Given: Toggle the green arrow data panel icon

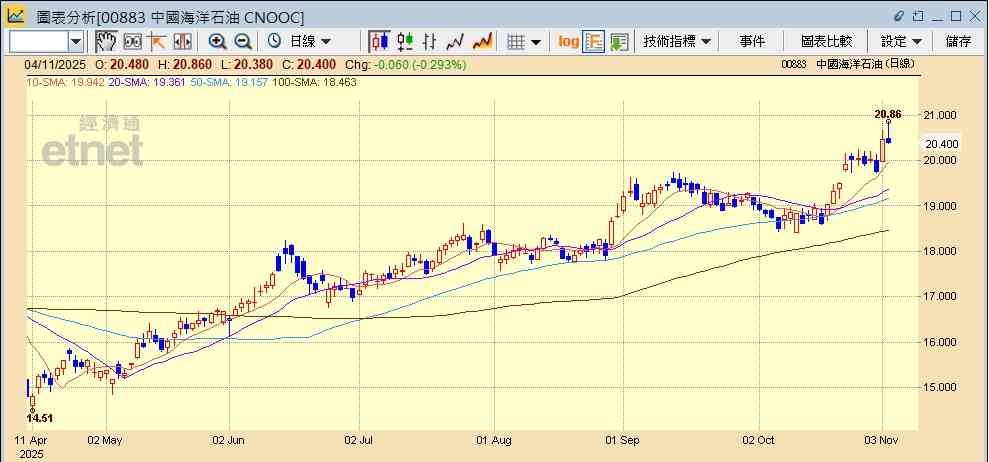Looking at the screenshot, I should coord(619,41).
